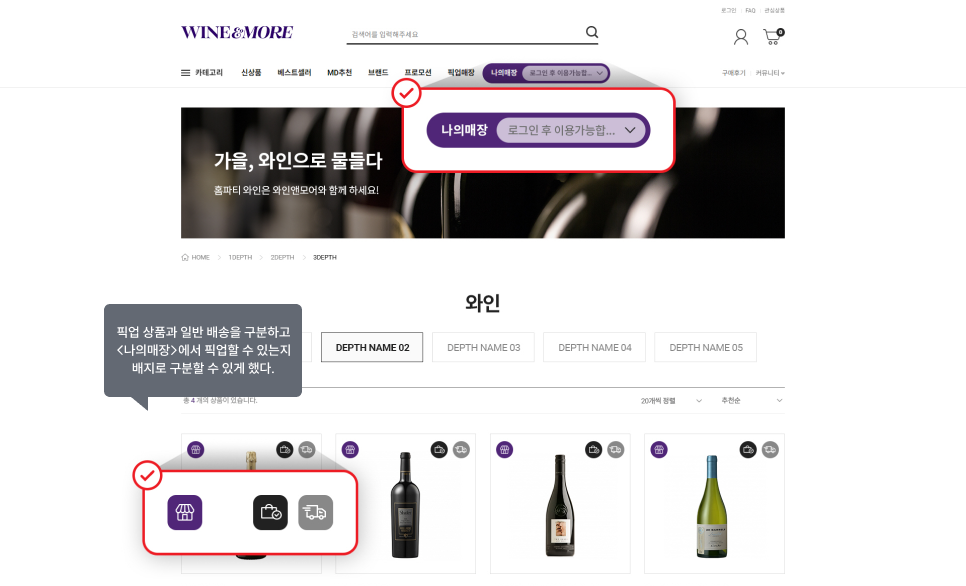Open the shopping cart icon
This screenshot has width=966, height=586.
tap(773, 36)
